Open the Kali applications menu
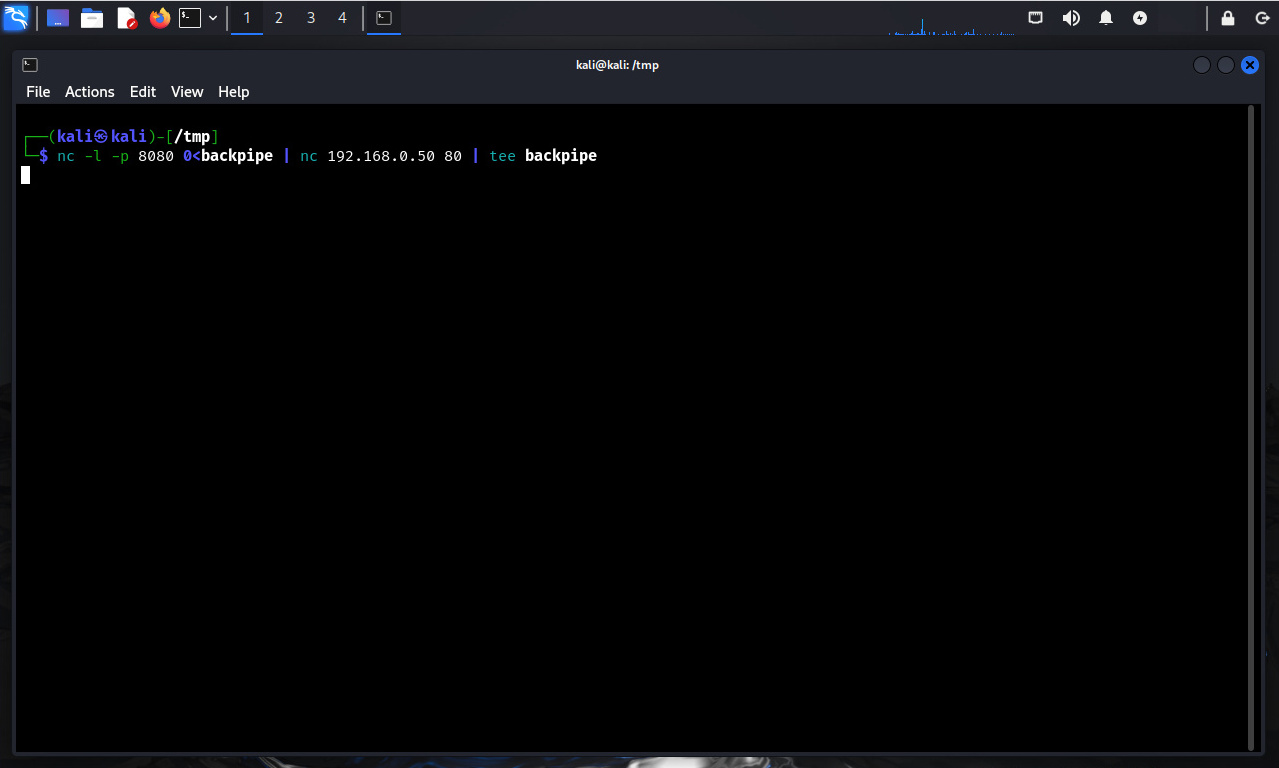The height and width of the screenshot is (768, 1279). 16,17
